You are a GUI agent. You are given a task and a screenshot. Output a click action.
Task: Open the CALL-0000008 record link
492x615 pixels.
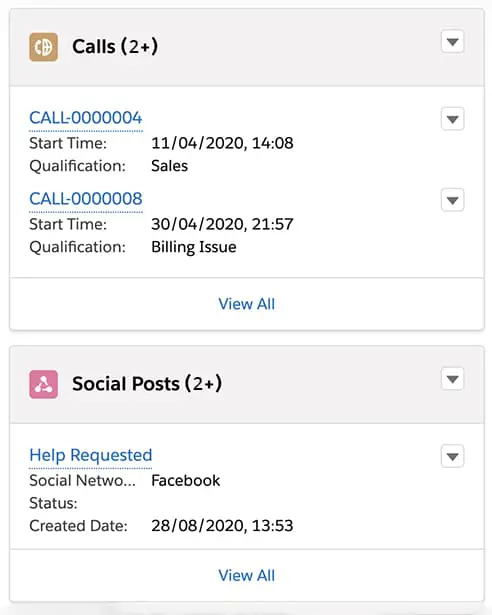click(86, 199)
